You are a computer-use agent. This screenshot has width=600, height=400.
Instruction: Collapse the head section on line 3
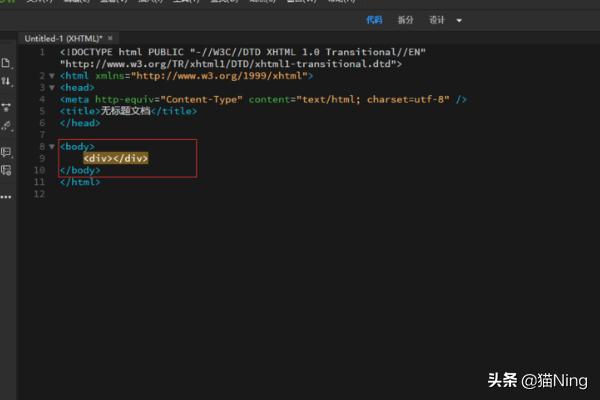pyautogui.click(x=52, y=88)
